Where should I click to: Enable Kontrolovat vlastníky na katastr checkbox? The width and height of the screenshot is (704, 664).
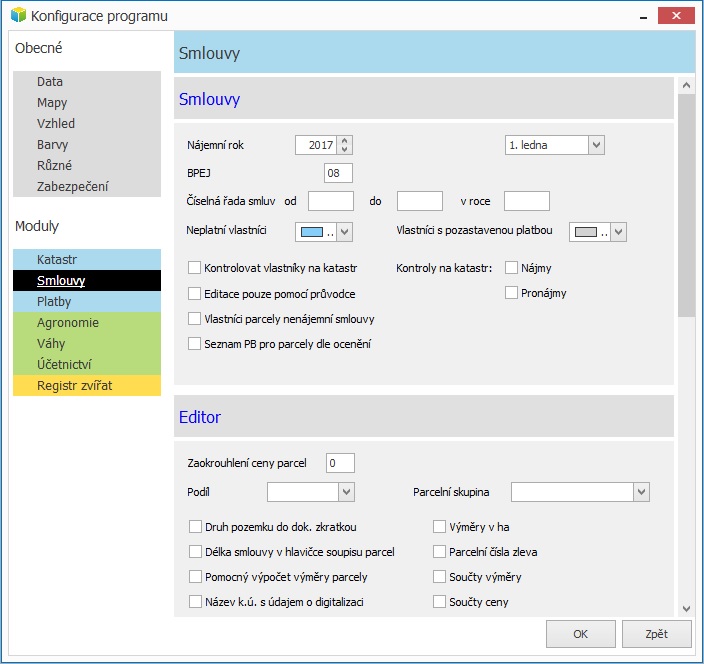click(x=195, y=268)
